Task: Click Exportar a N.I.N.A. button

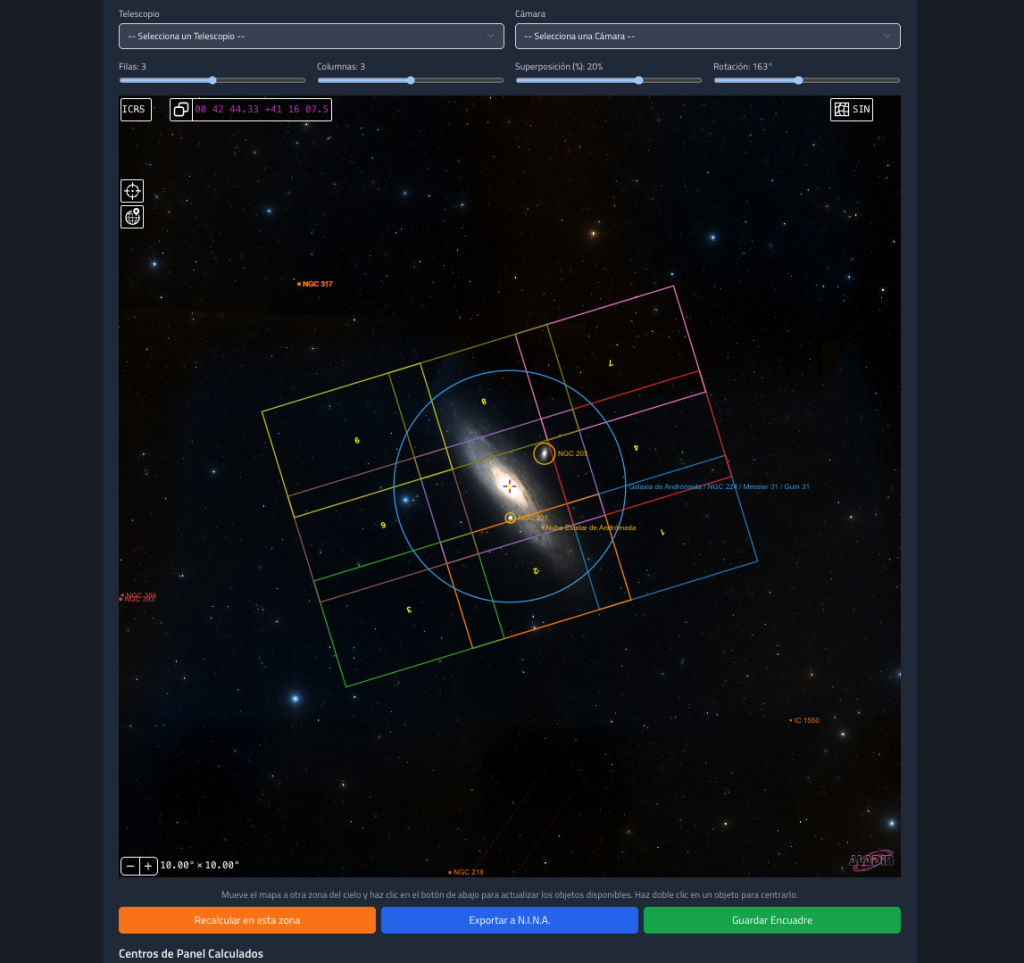Action: tap(509, 920)
